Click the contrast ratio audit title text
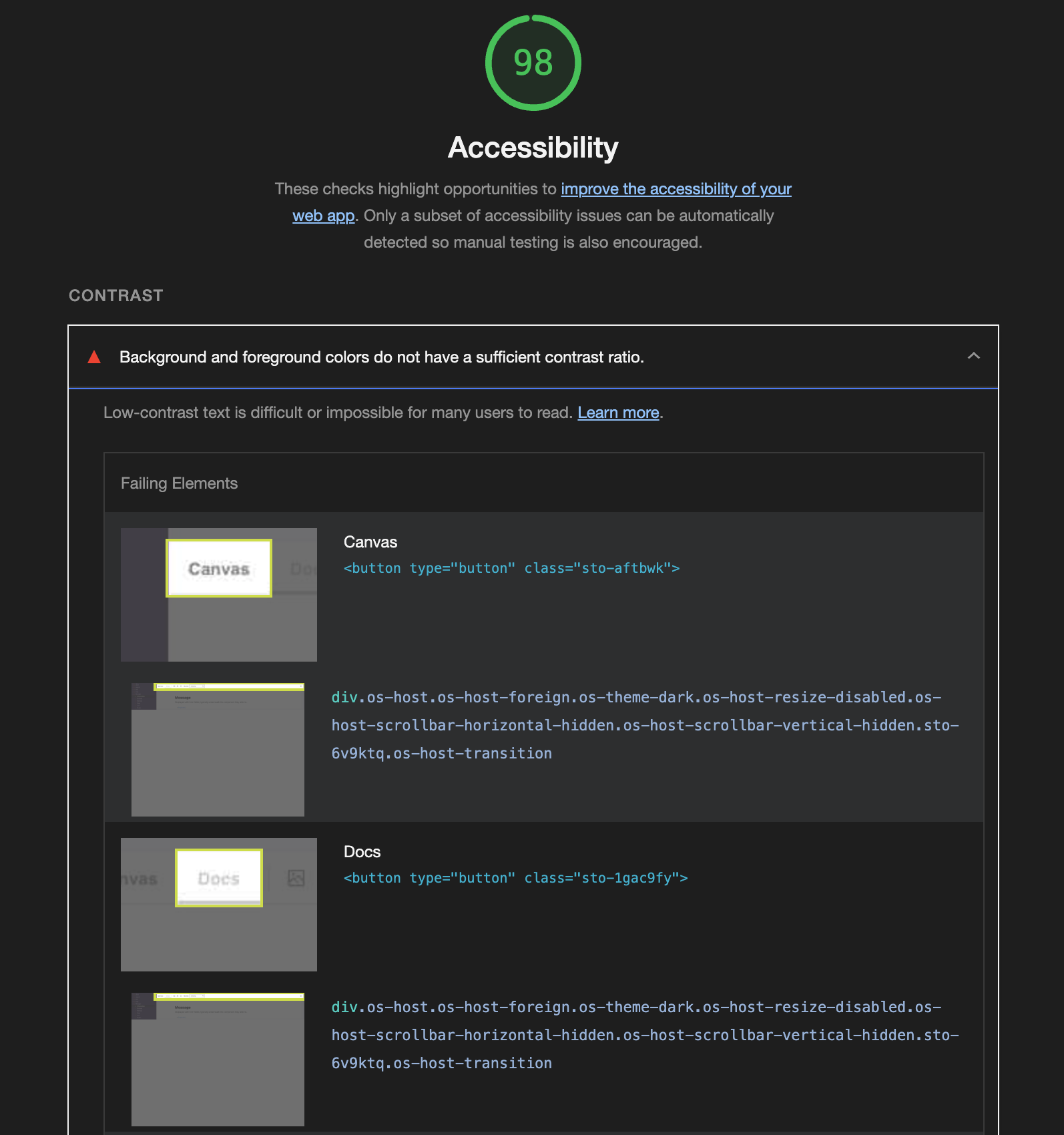The image size is (1064, 1135). 381,357
